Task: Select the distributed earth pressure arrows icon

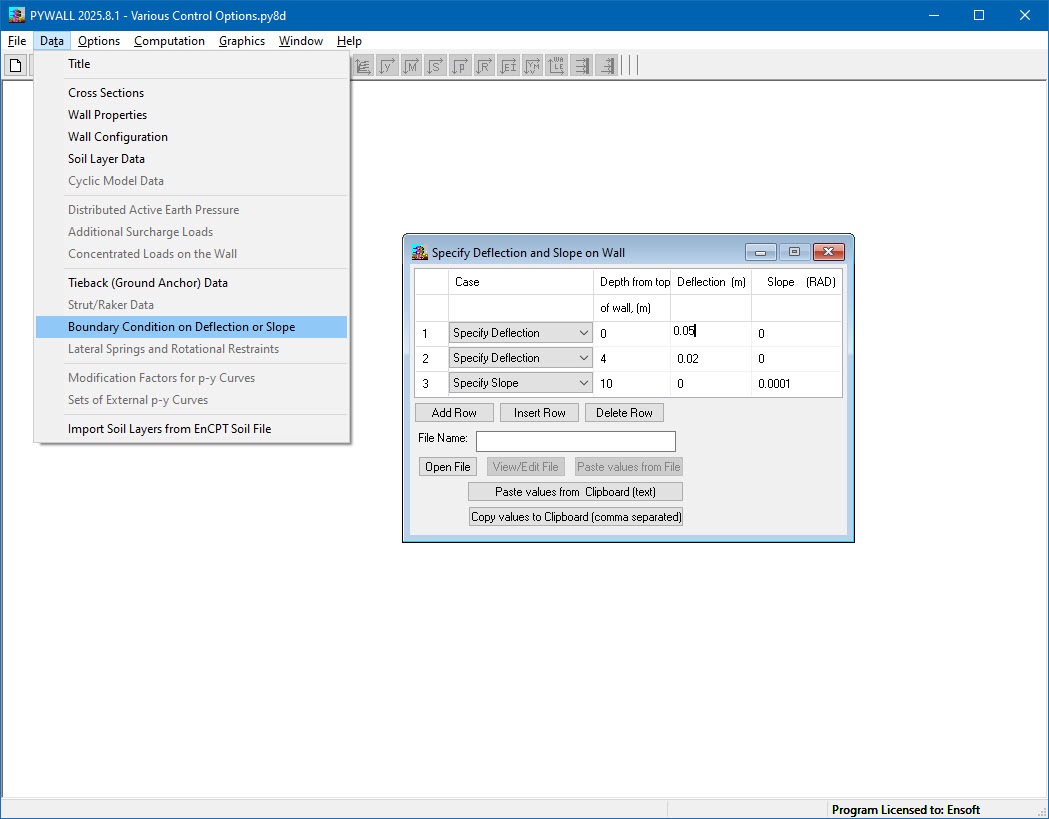Action: coord(581,65)
